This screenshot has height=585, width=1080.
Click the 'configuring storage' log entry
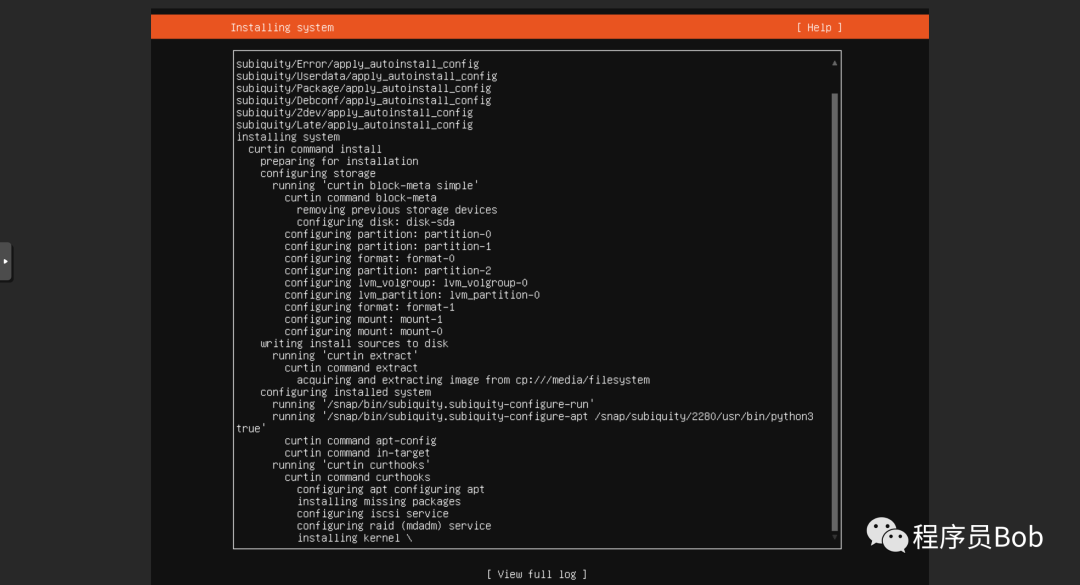point(318,174)
